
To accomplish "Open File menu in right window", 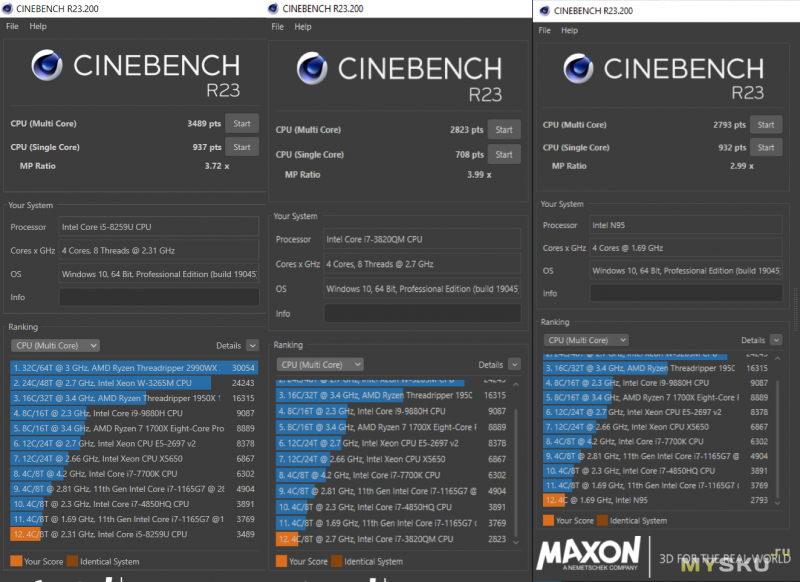I will [x=544, y=31].
